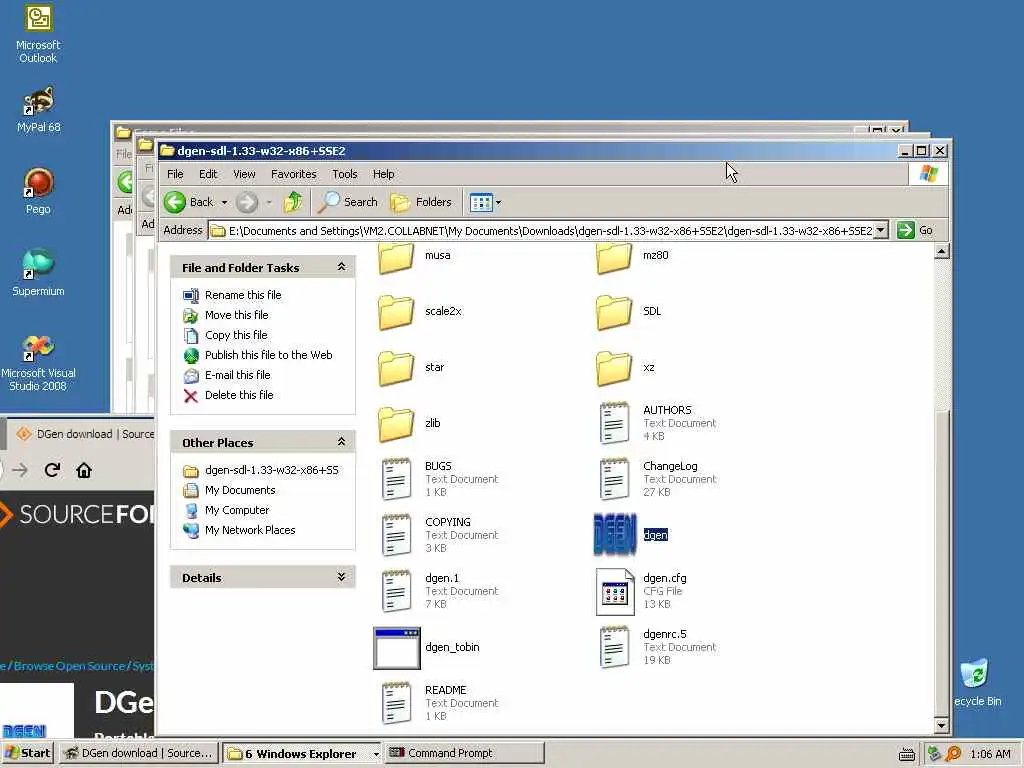Click browser reload button in DGen window
The width and height of the screenshot is (1024, 768).
[x=53, y=470]
